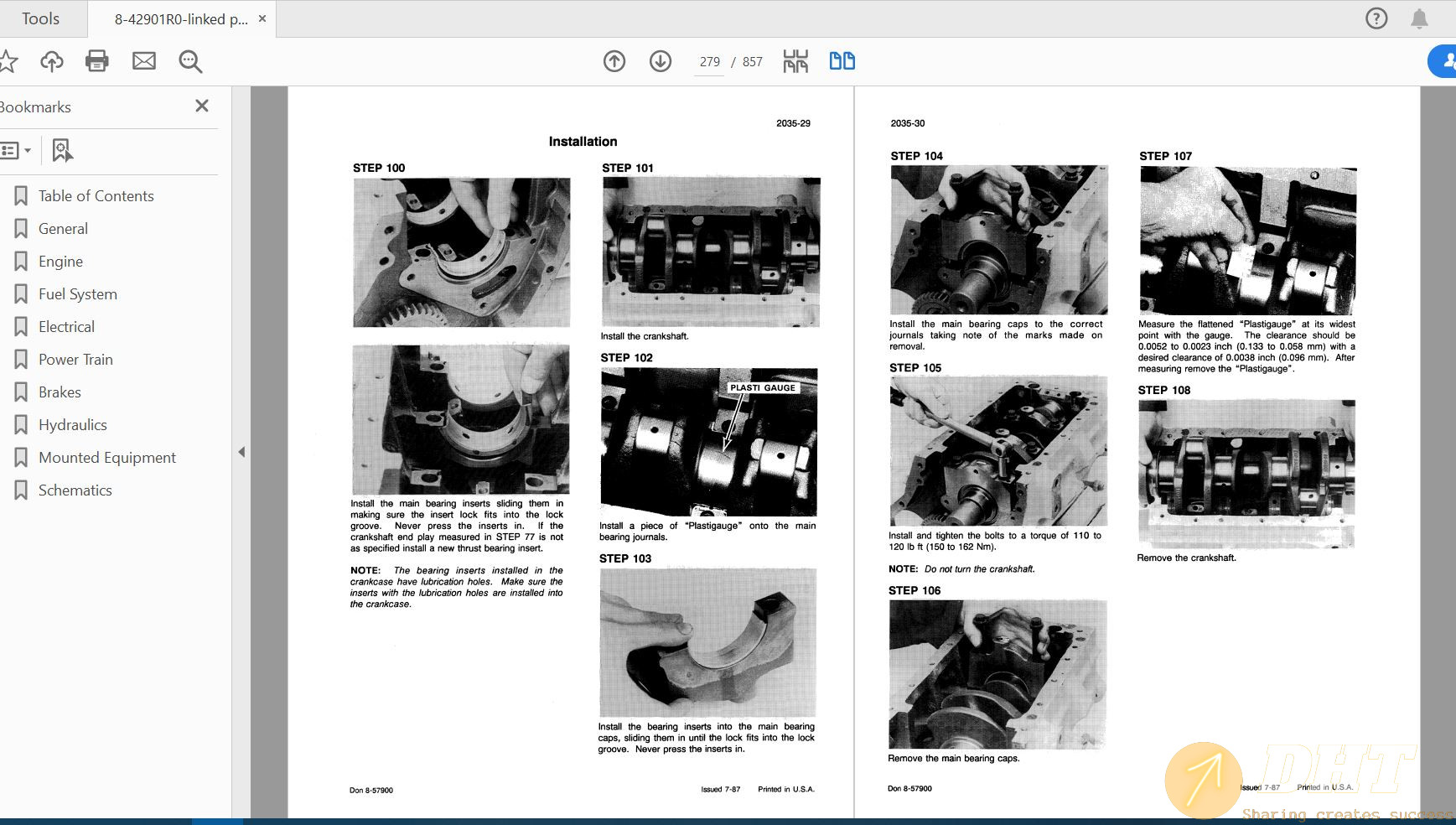Click the upload to cloud icon
This screenshot has height=825, width=1456.
click(52, 61)
